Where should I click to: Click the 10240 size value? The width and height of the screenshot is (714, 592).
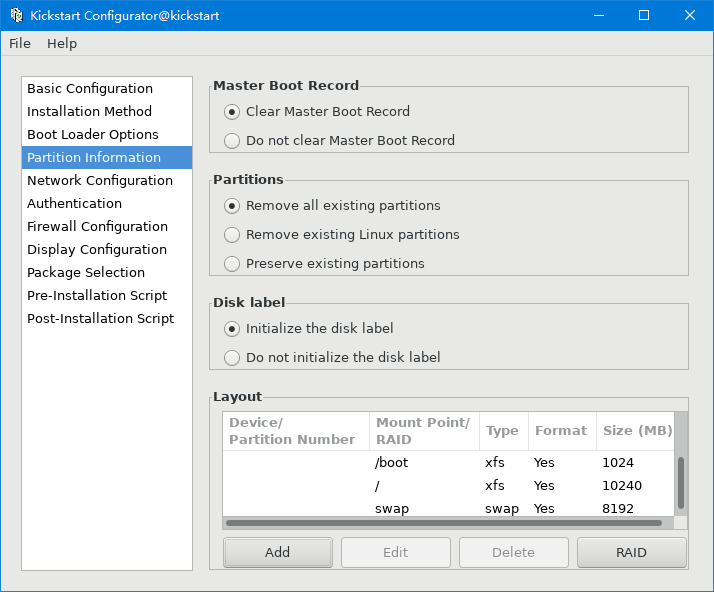coord(622,486)
